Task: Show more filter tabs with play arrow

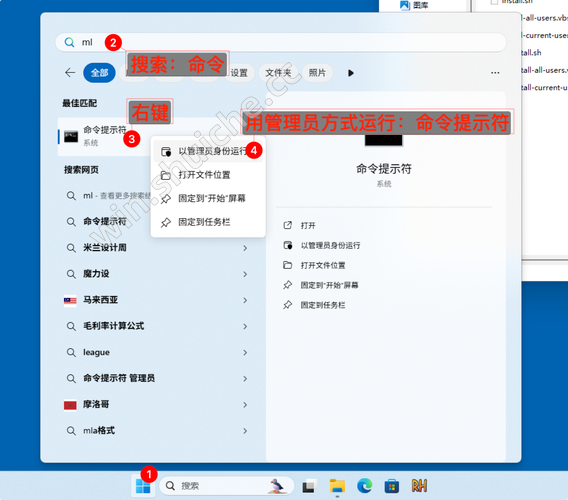Action: point(350,73)
